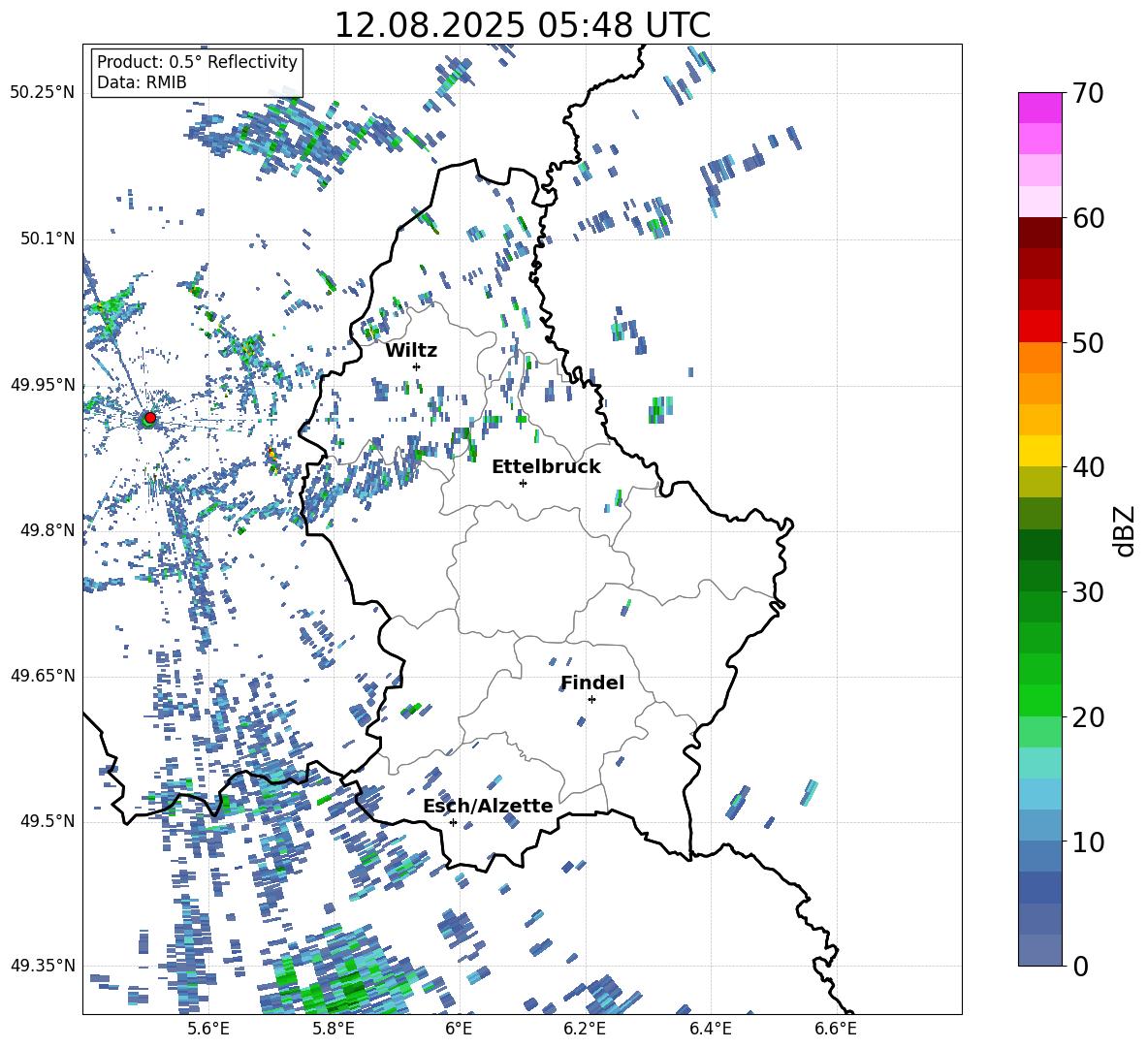Click the 6°E longitude label

(x=459, y=1029)
